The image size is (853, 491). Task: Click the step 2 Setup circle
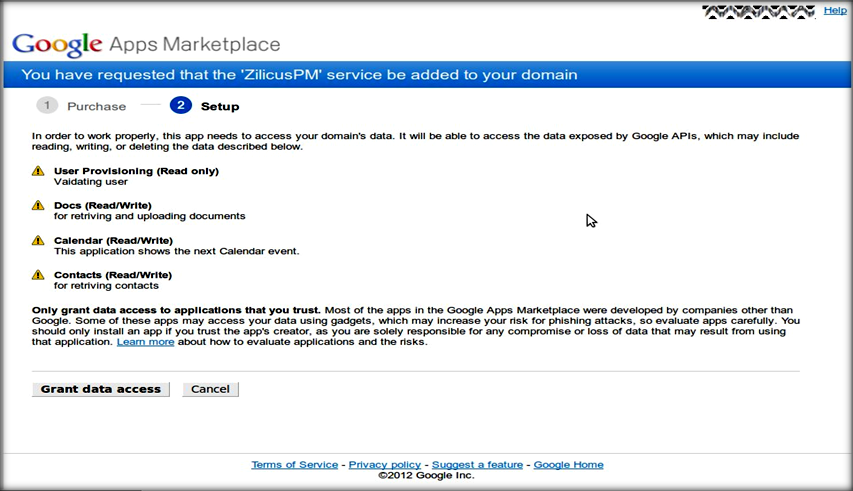click(x=181, y=105)
